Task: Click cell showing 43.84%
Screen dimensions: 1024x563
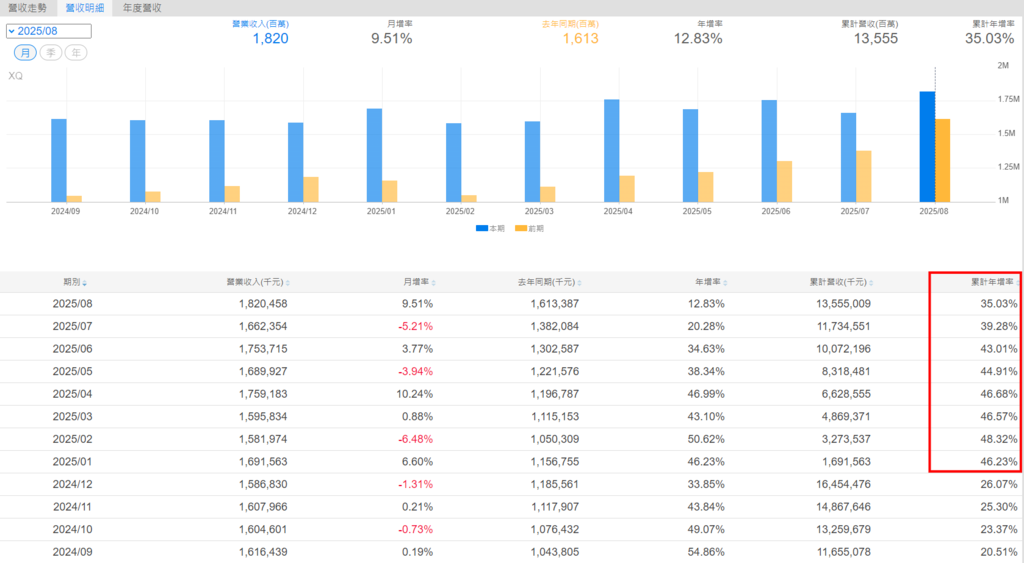Action: [706, 507]
